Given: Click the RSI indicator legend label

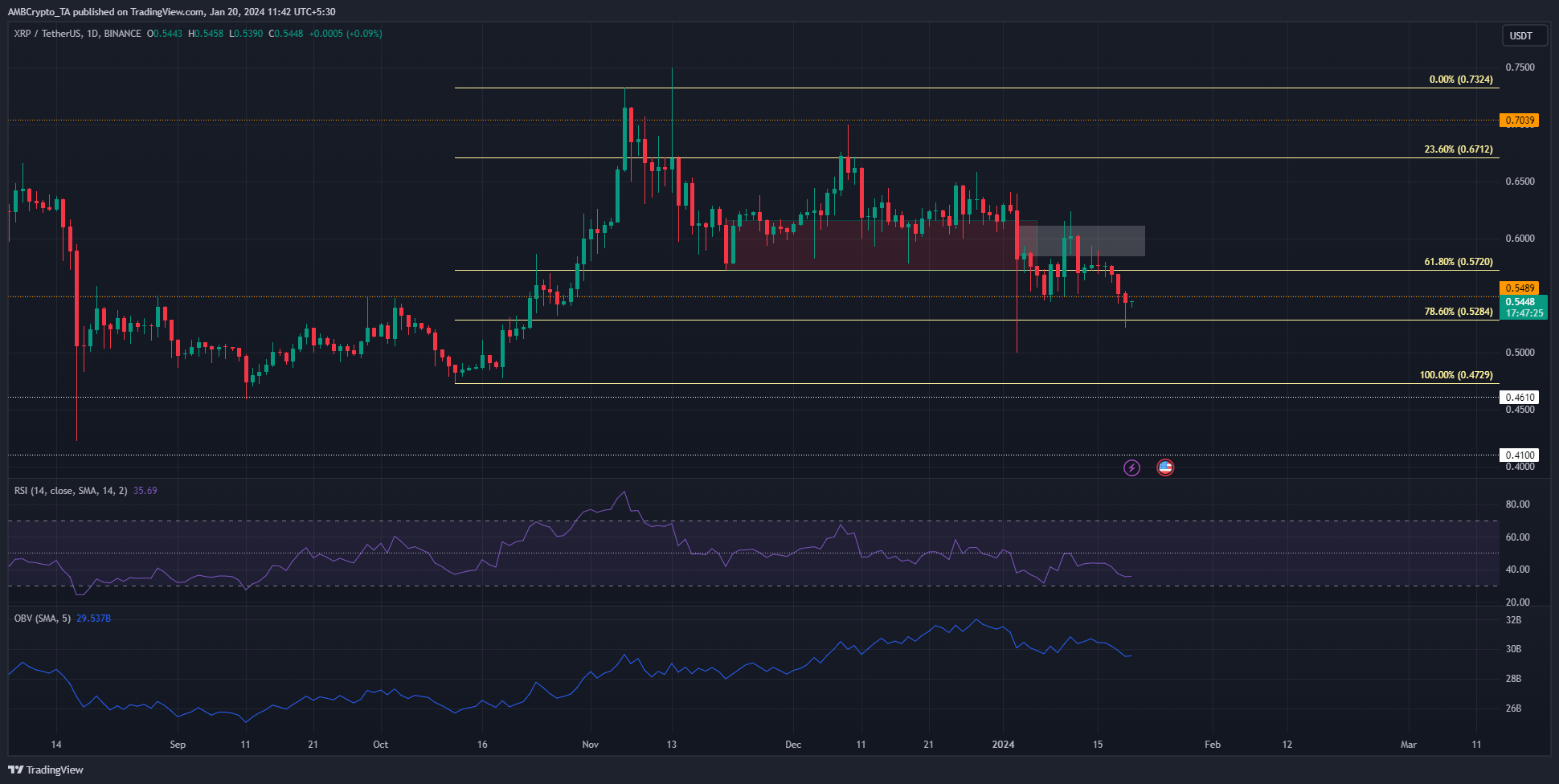Looking at the screenshot, I should [x=71, y=490].
